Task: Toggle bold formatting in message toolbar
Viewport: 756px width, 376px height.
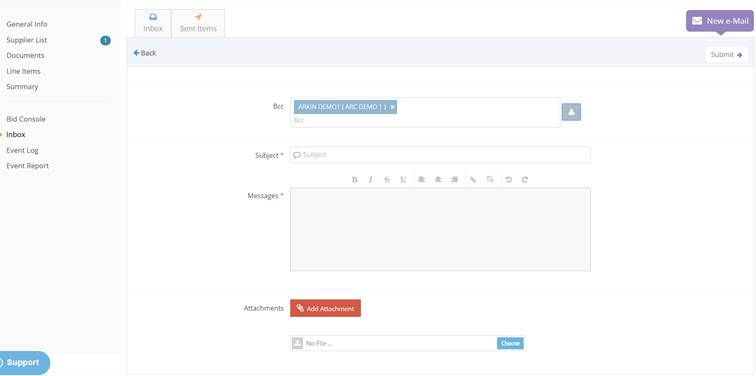Action: click(x=354, y=179)
